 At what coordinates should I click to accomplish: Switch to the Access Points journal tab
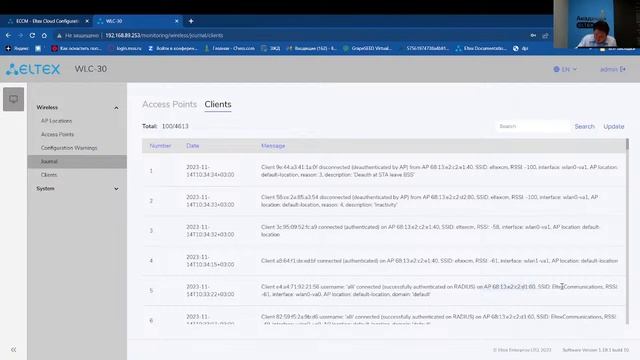click(x=169, y=104)
